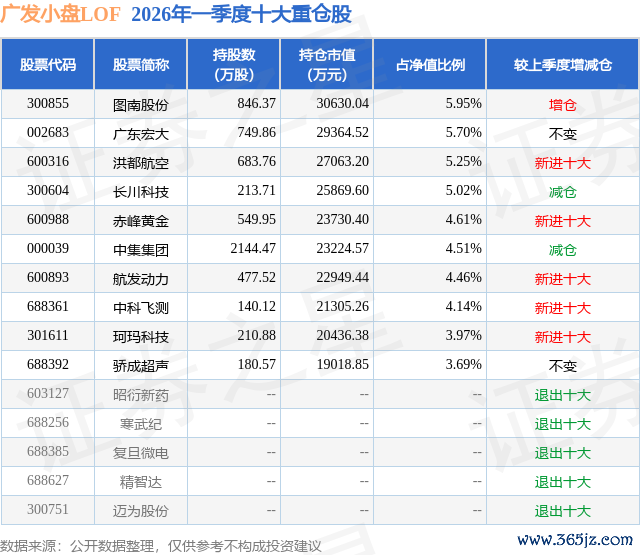Select stock code 301611
Viewport: 640px width, 555px height.
click(x=48, y=335)
